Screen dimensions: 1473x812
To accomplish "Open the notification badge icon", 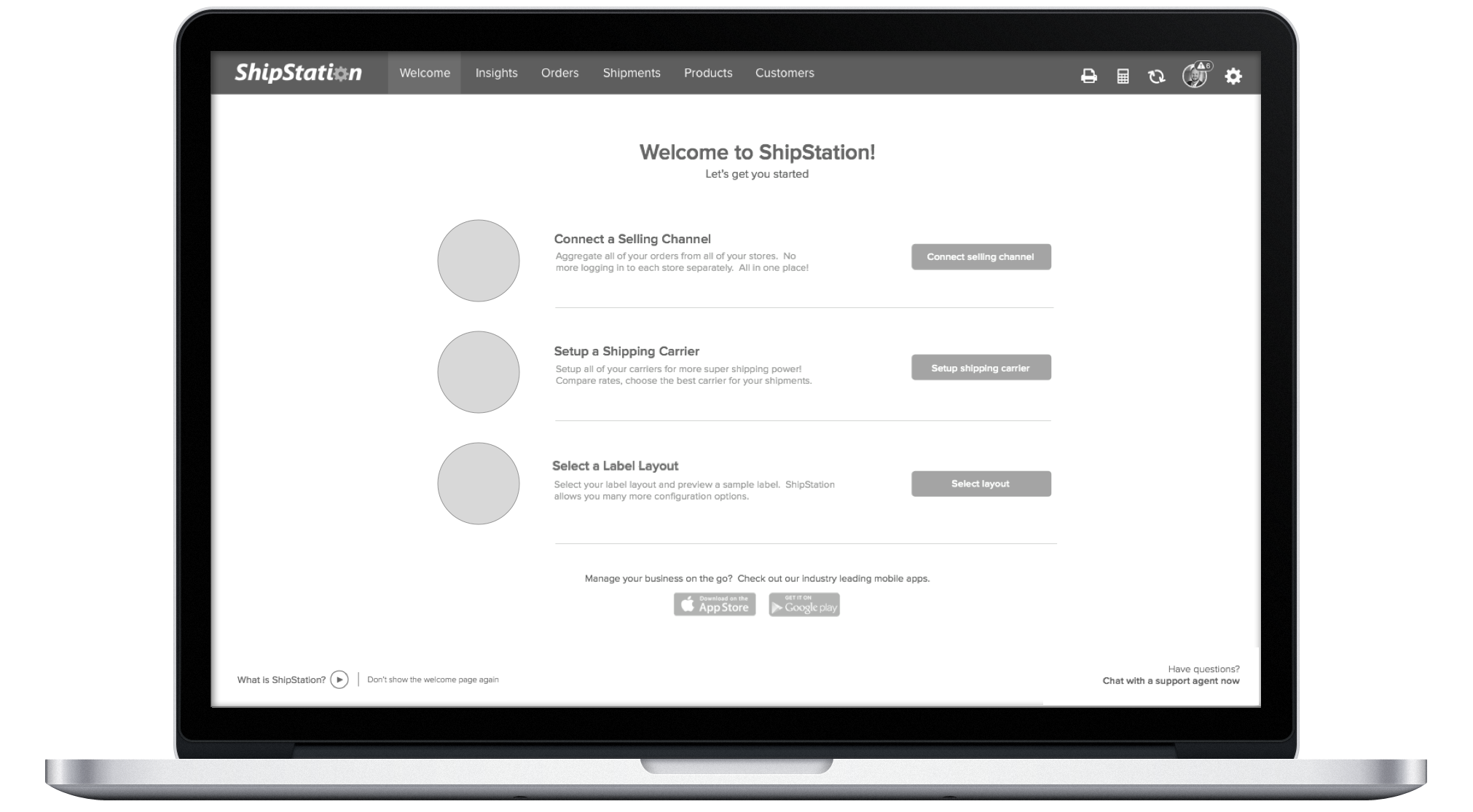I will pos(1200,68).
